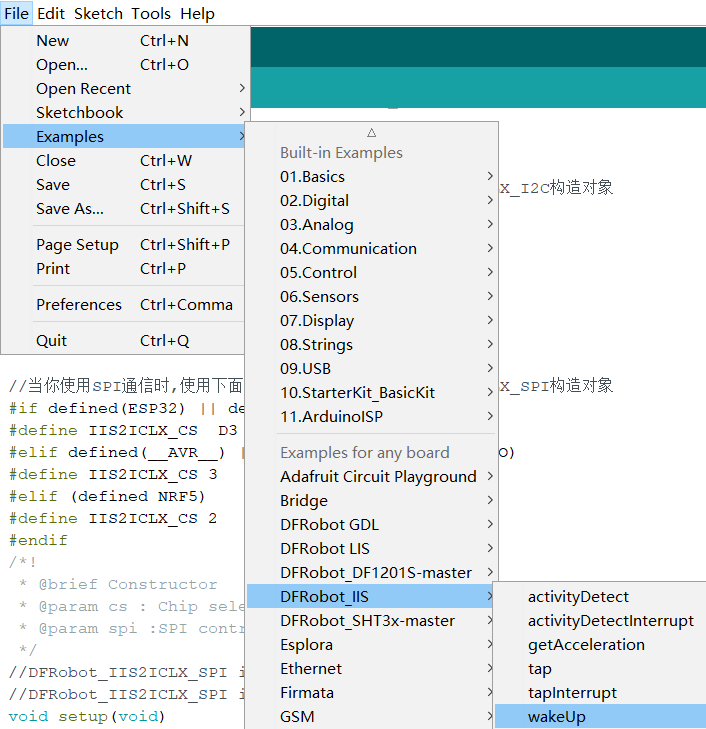Screen dimensions: 706x729
Task: Click '#define IIS2ICLX_CS 2' code line
Action: pyautogui.click(x=113, y=518)
